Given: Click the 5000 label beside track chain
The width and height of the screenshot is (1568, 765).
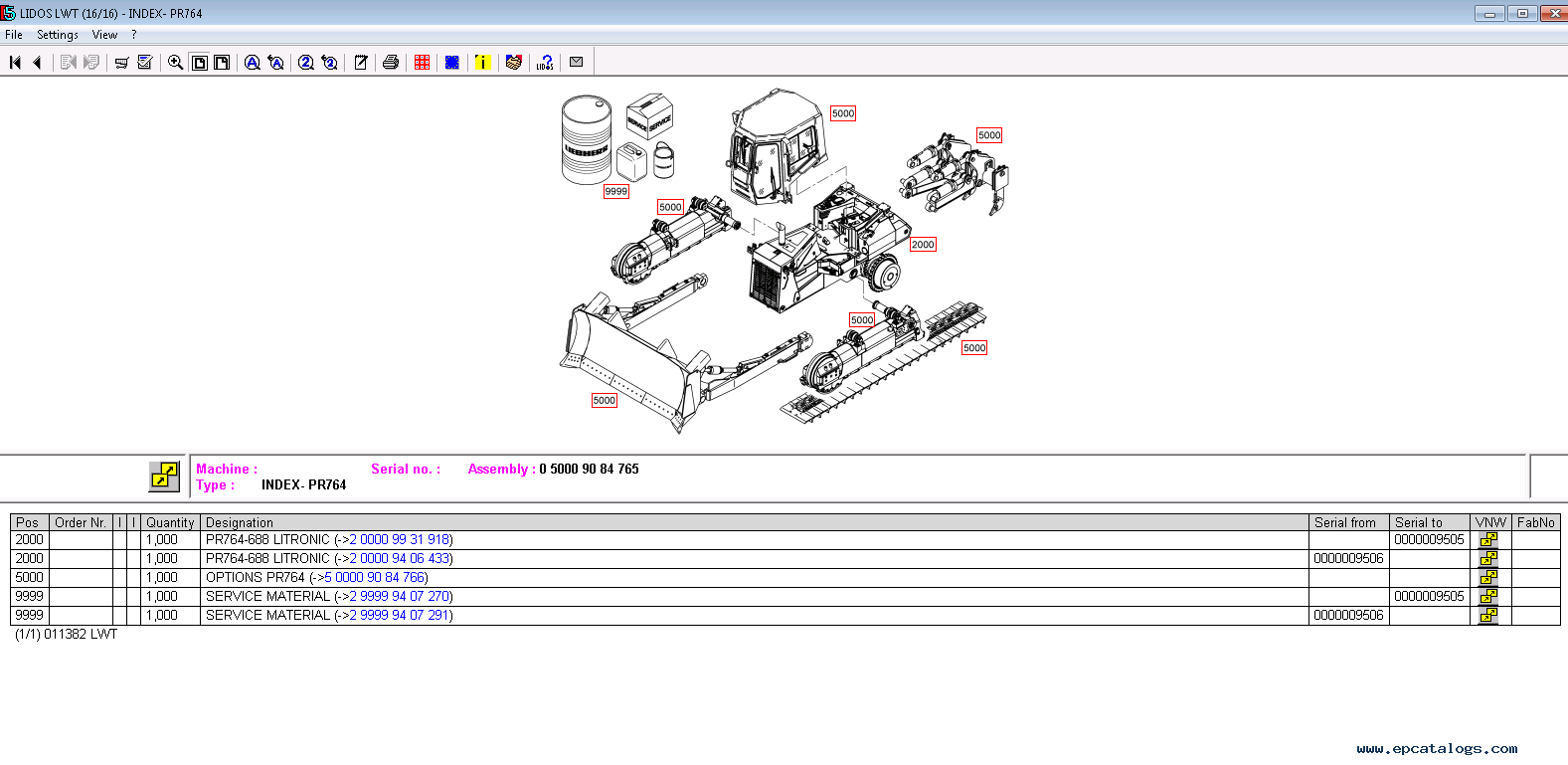Looking at the screenshot, I should pyautogui.click(x=974, y=348).
